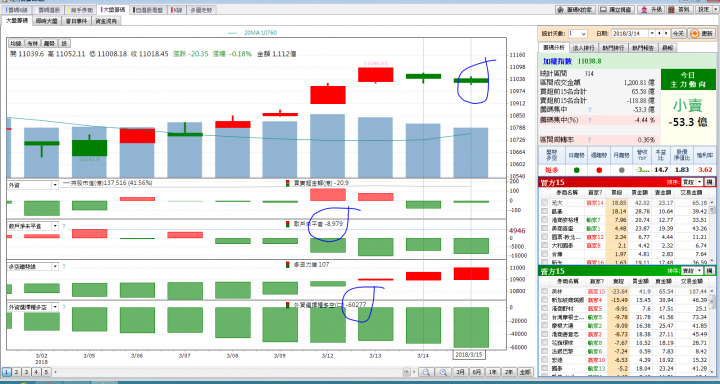
Task: Select the 全部 all range button
Action: tap(524, 372)
